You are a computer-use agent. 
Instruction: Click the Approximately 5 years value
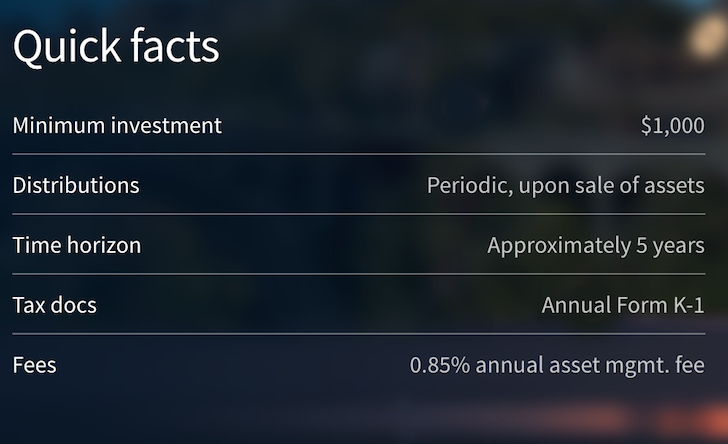coord(596,246)
